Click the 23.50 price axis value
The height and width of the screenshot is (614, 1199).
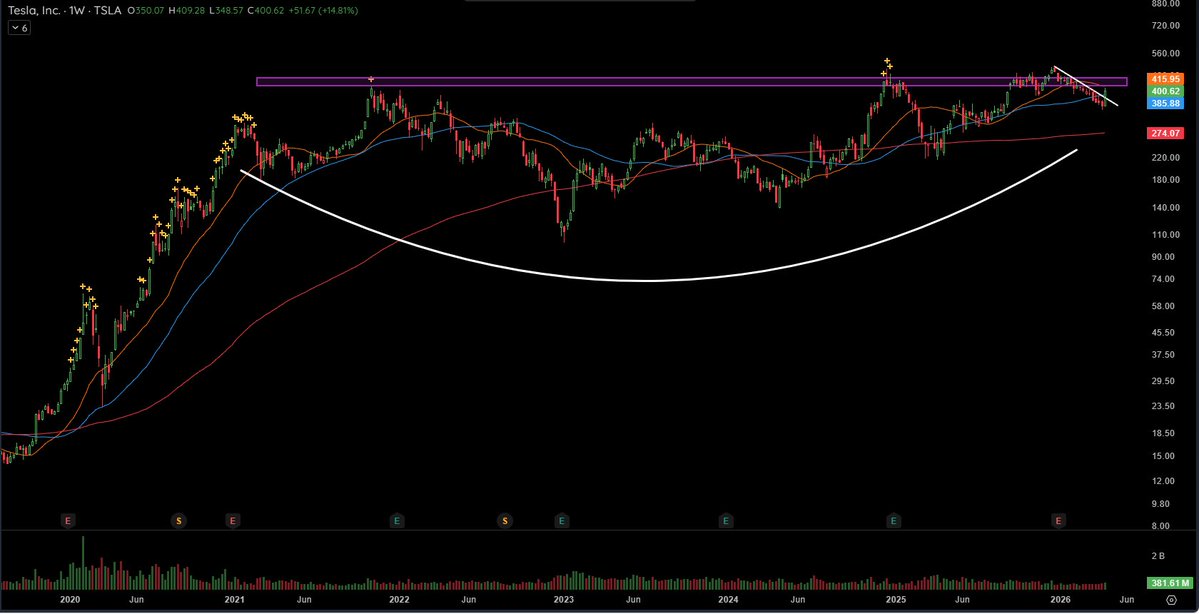pos(1163,406)
